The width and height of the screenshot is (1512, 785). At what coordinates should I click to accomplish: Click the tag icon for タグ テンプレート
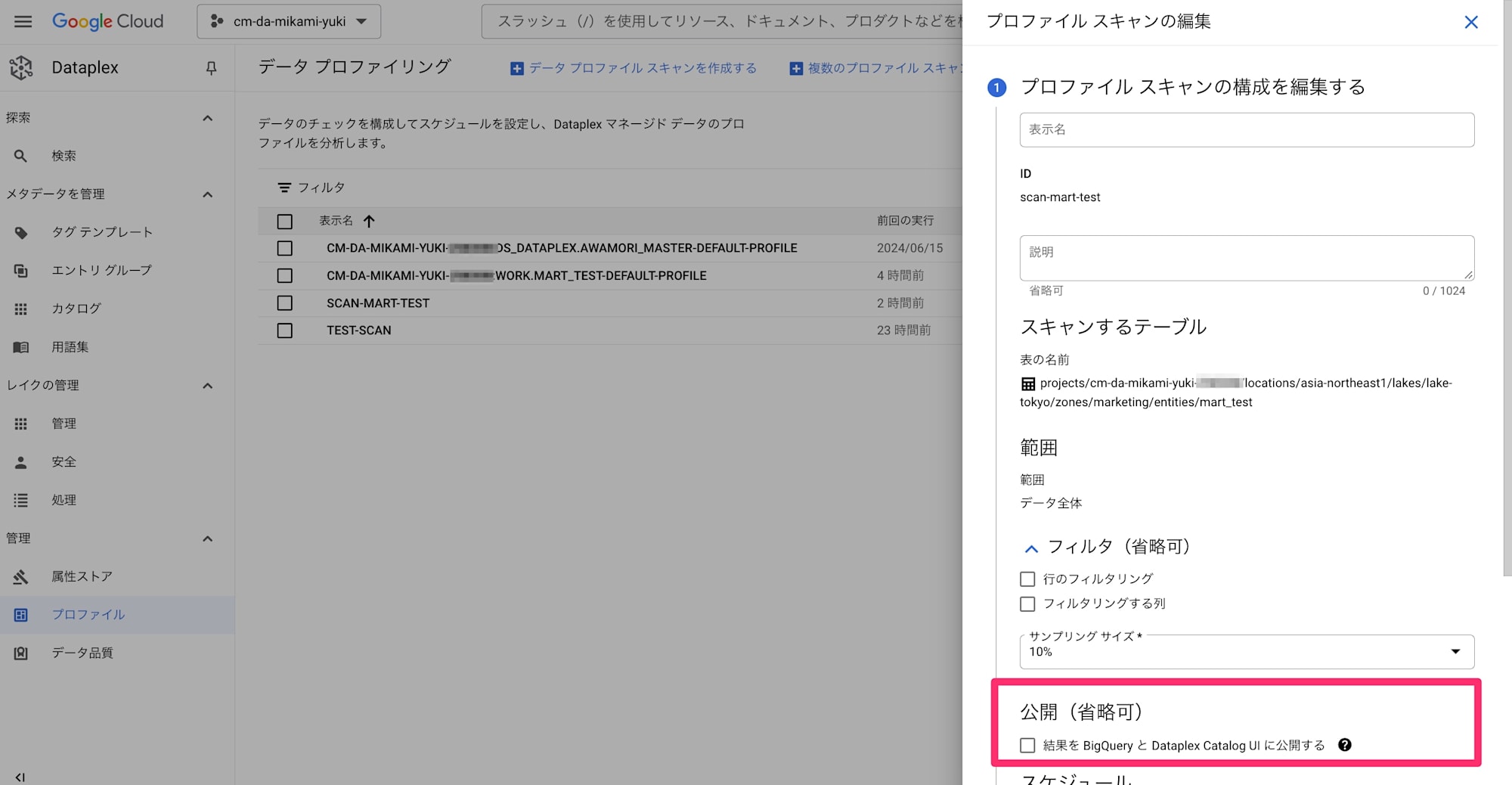coord(21,232)
